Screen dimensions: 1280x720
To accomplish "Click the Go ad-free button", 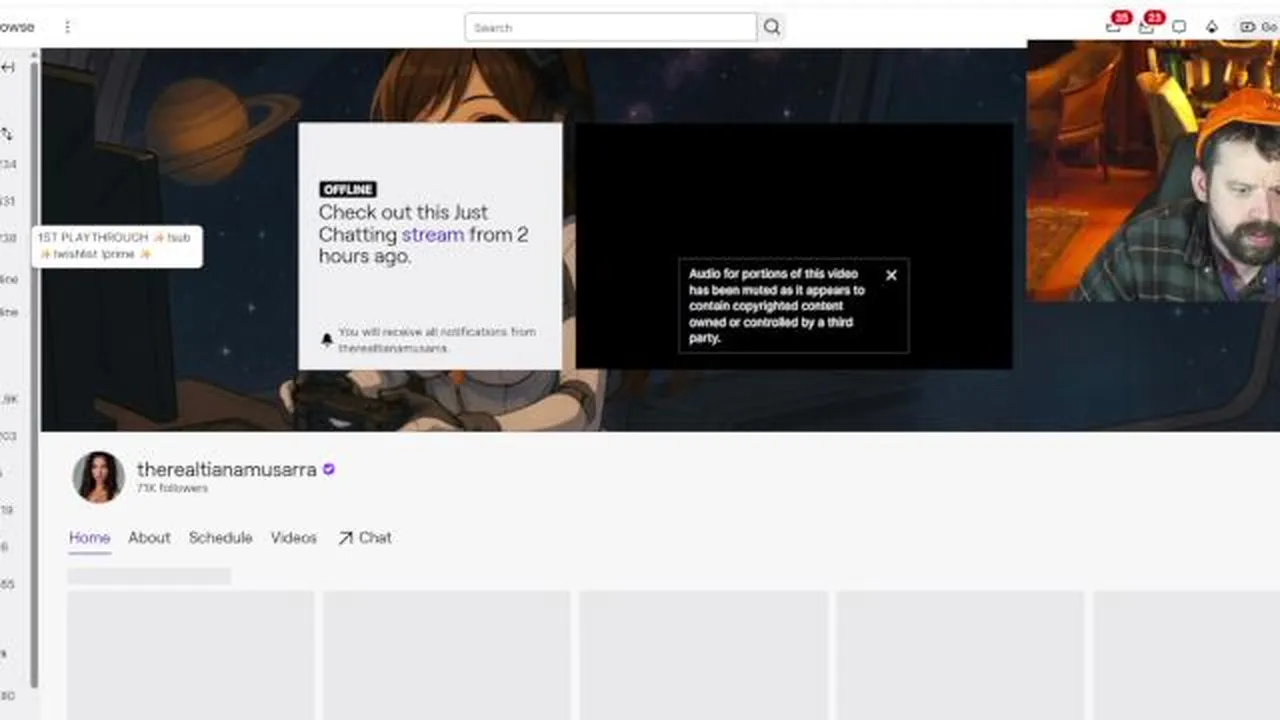I will [x=1258, y=27].
